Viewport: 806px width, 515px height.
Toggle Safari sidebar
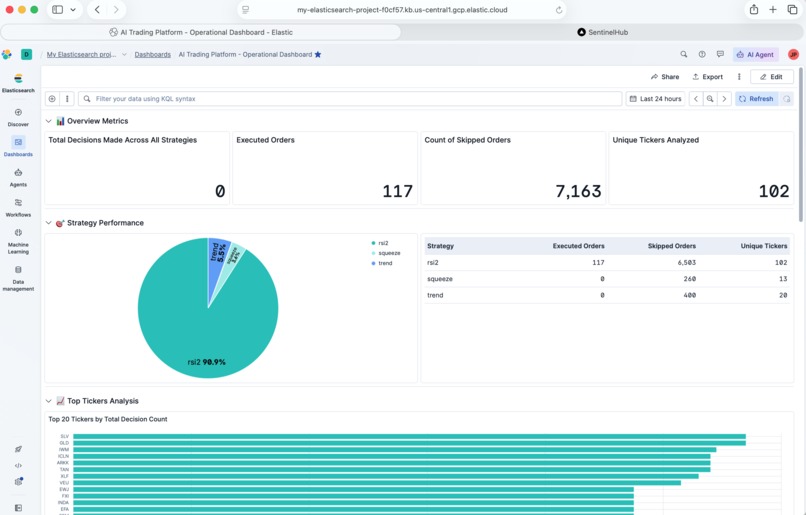coord(58,9)
